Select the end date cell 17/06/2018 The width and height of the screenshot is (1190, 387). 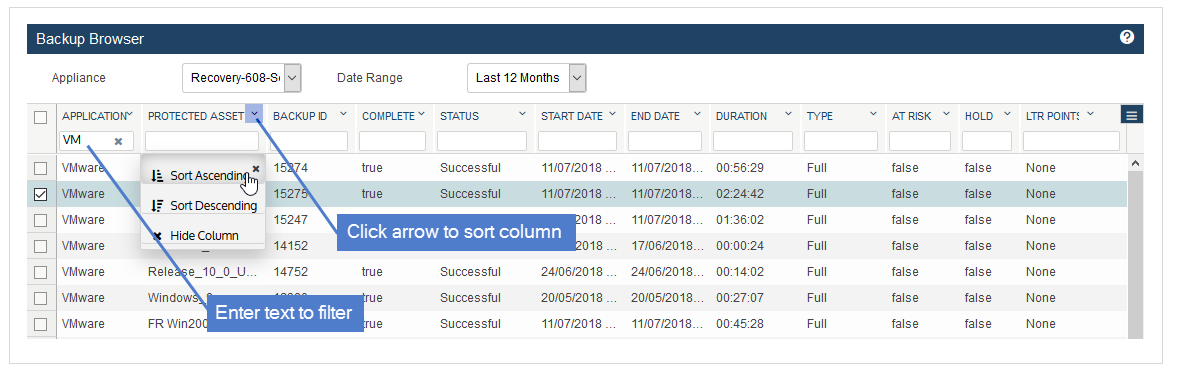point(668,246)
